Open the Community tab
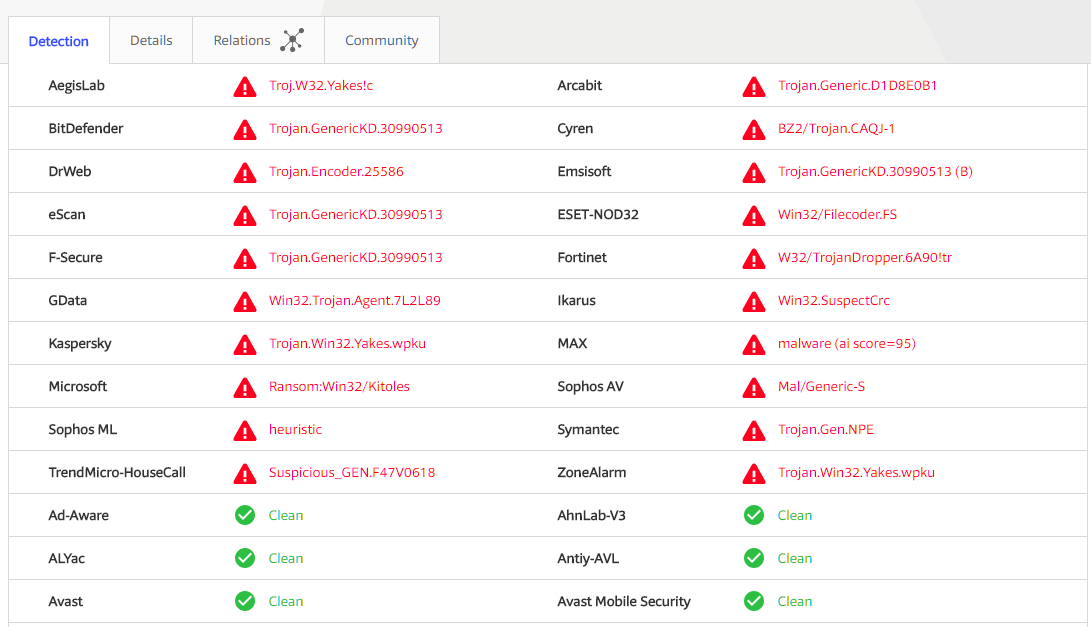The height and width of the screenshot is (627, 1091). 381,41
